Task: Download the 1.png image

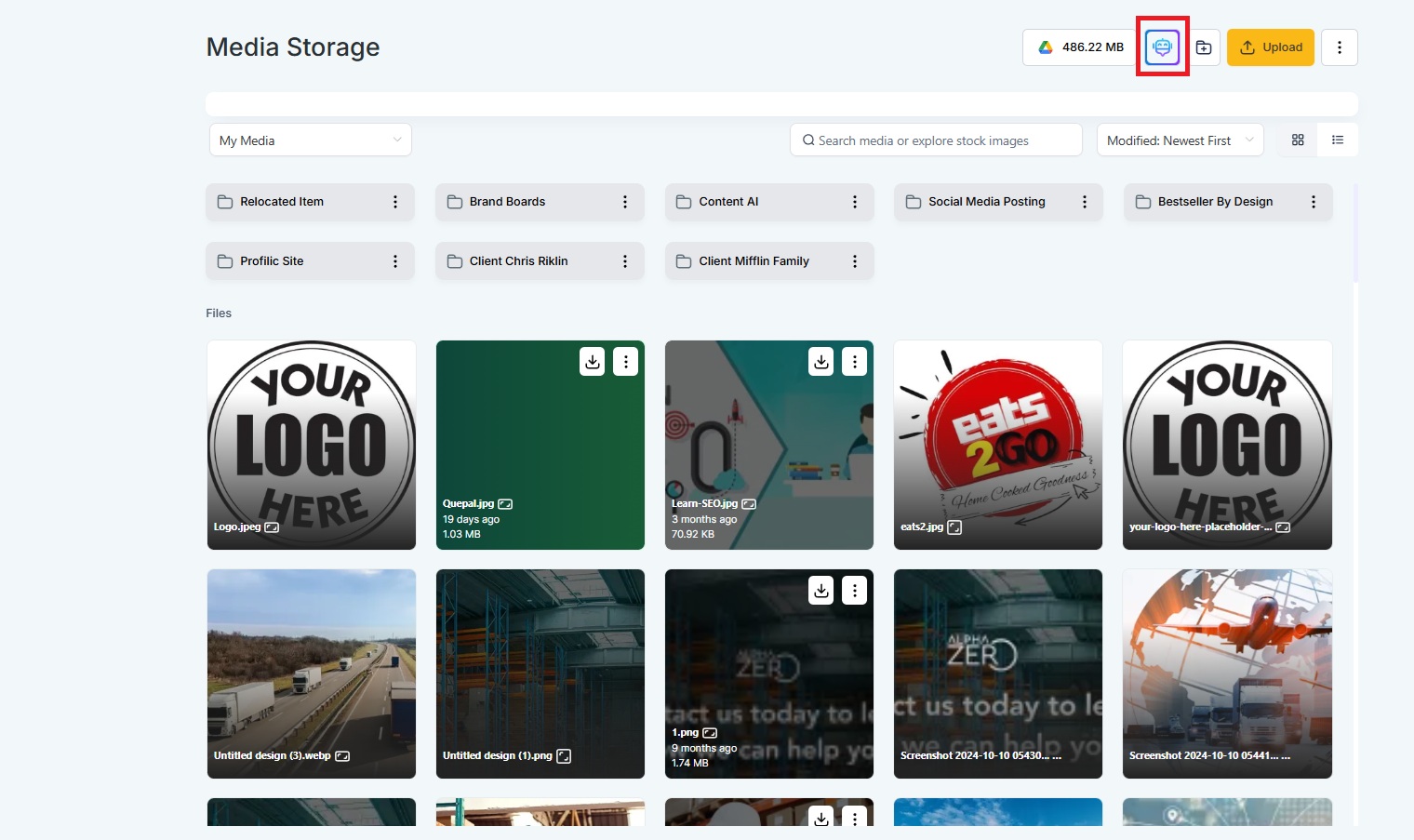Action: [x=820, y=591]
